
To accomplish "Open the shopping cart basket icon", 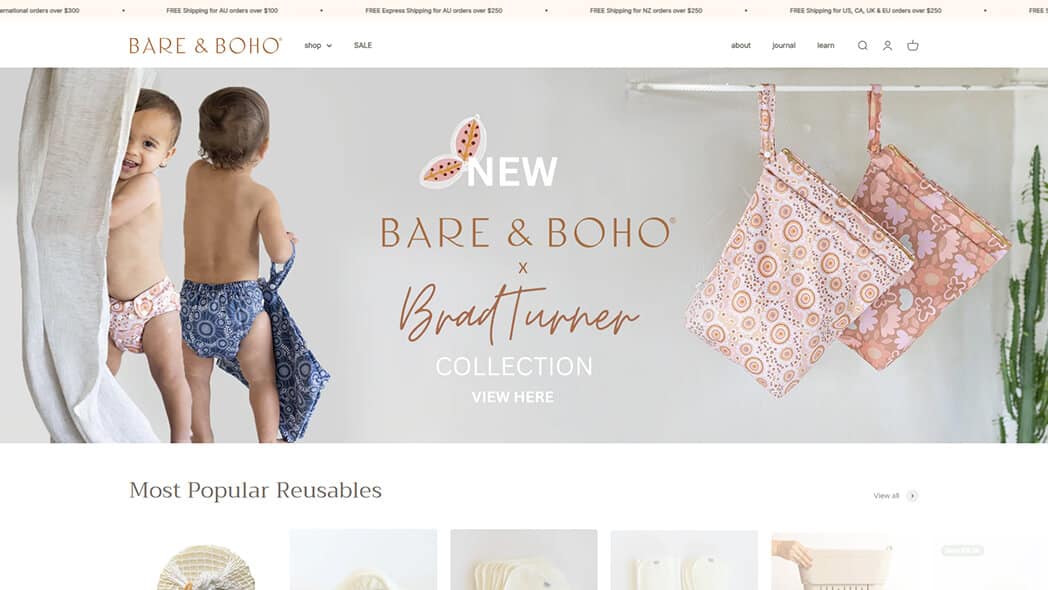I will [912, 45].
